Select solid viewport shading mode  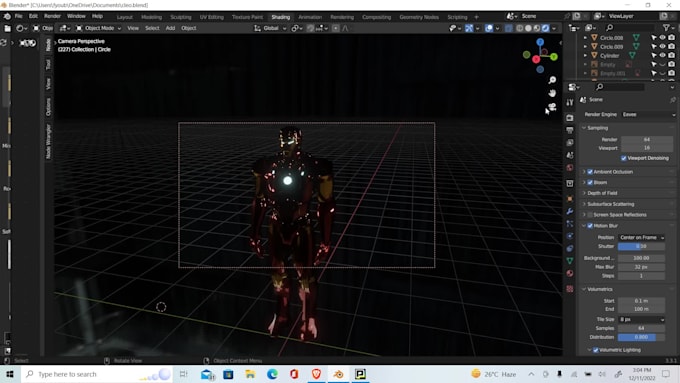pyautogui.click(x=528, y=28)
